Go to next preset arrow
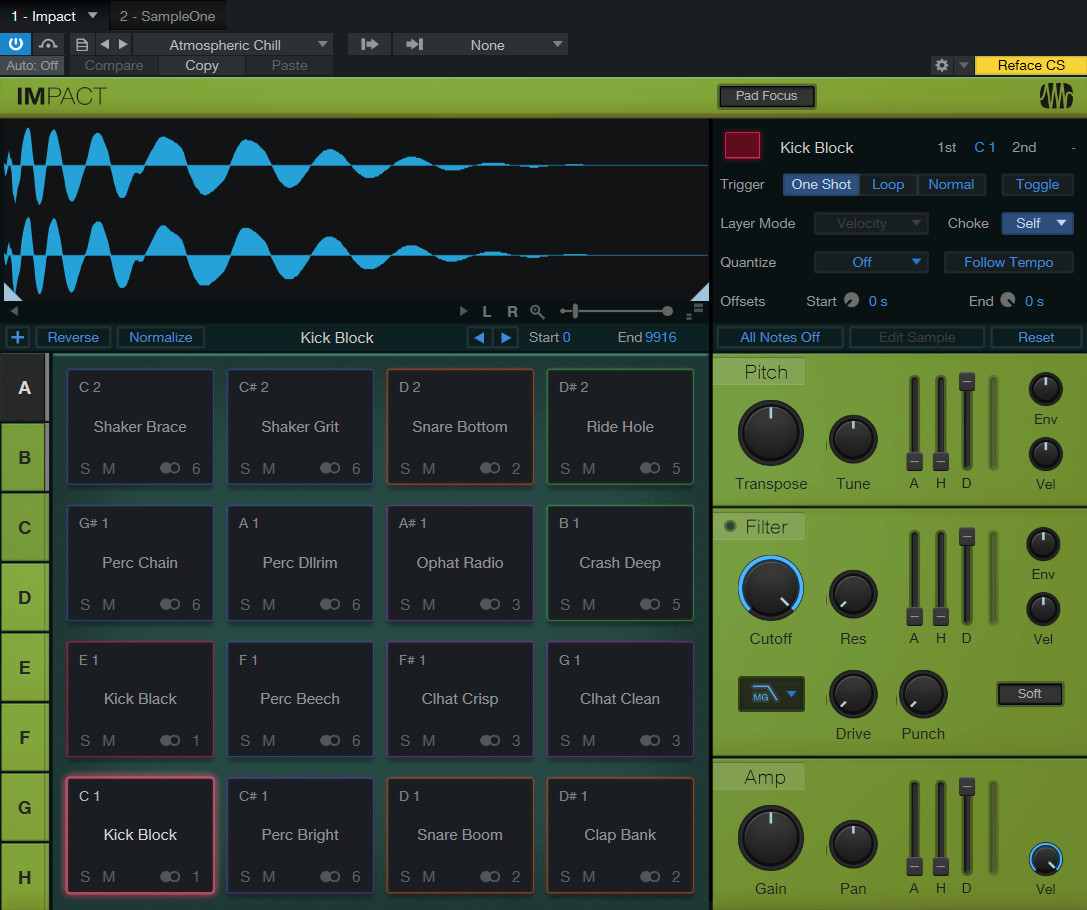The image size is (1087, 910). click(123, 44)
